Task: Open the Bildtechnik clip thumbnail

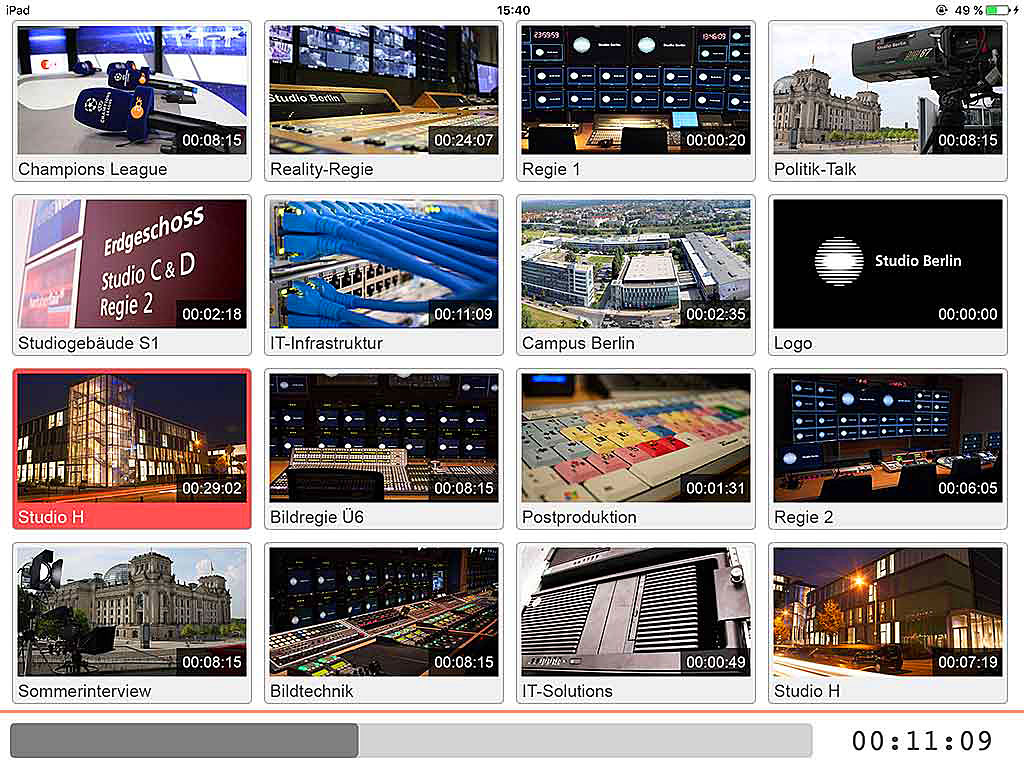Action: coord(384,612)
